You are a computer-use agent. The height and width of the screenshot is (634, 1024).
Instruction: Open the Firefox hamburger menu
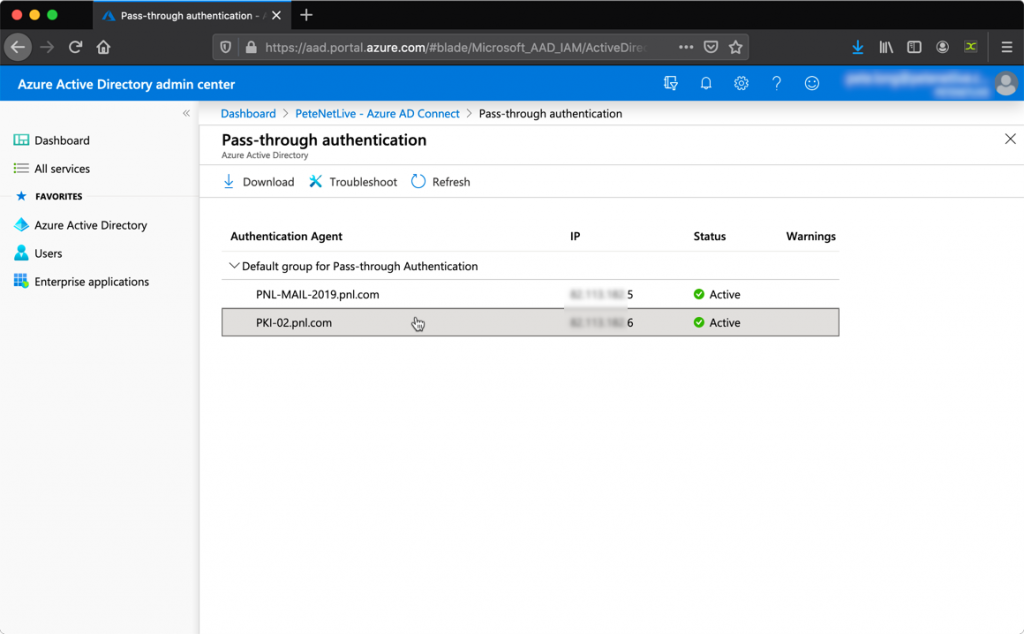click(1004, 47)
